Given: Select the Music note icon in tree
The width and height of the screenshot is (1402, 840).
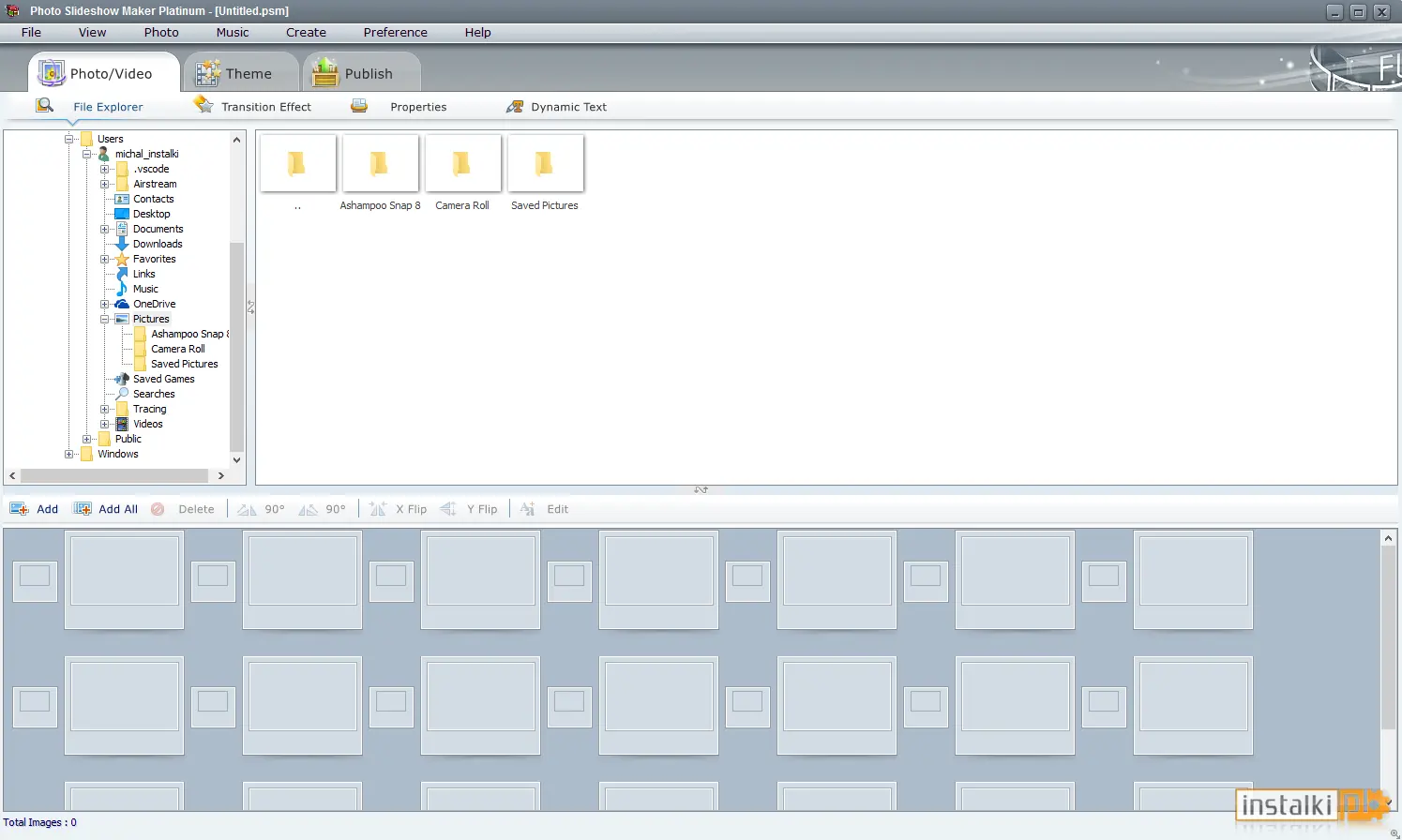Looking at the screenshot, I should (x=122, y=289).
